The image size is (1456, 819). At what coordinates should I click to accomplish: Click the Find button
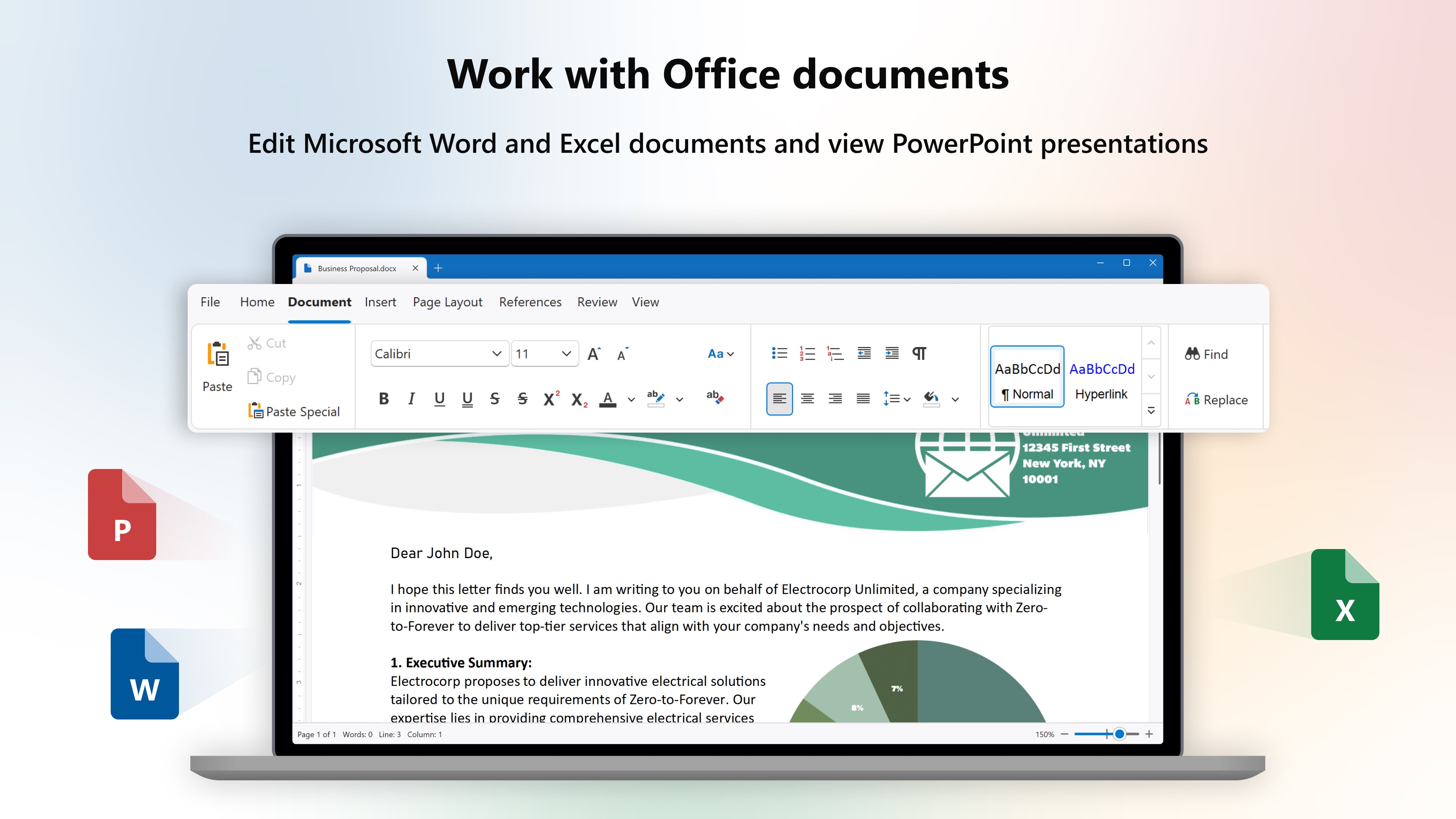(1206, 355)
